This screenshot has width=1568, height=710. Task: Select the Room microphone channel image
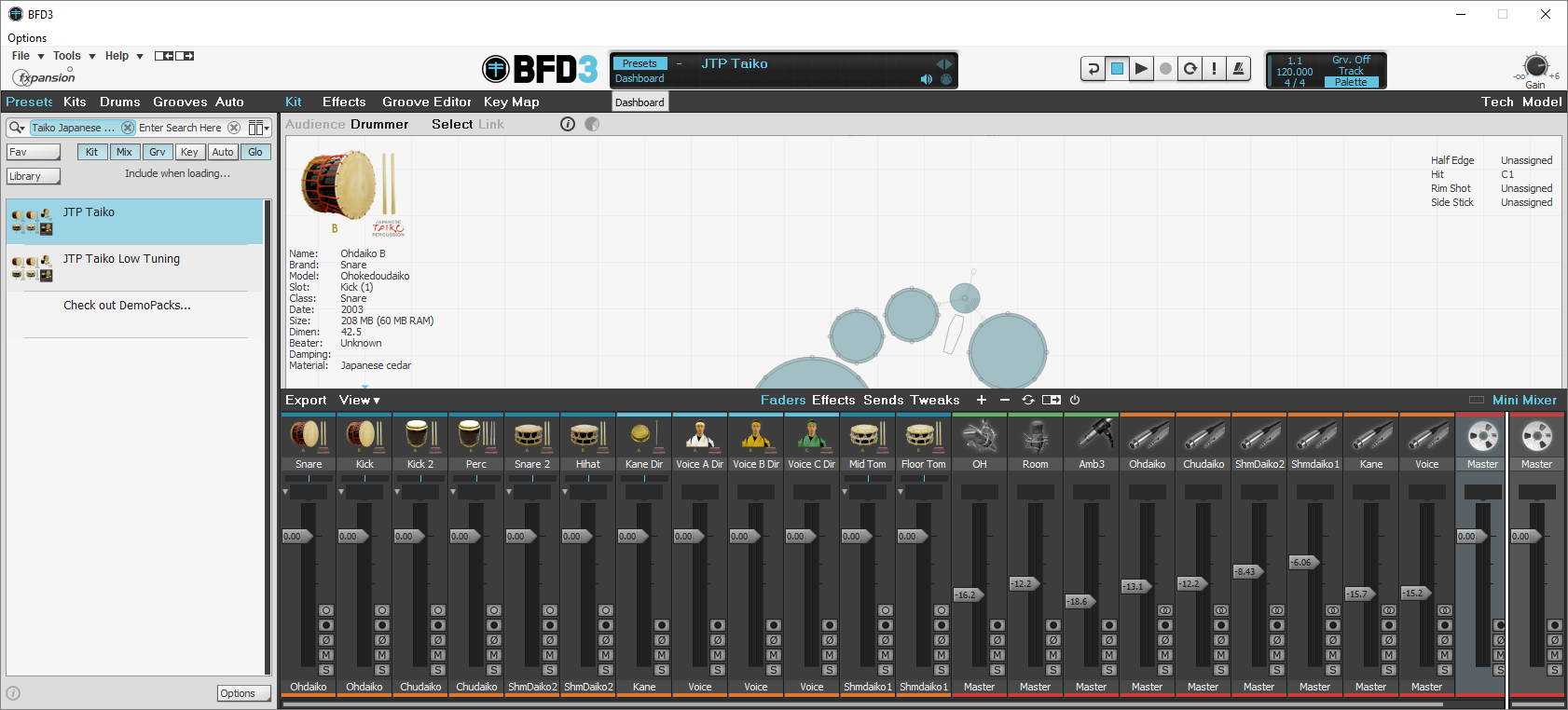1036,435
